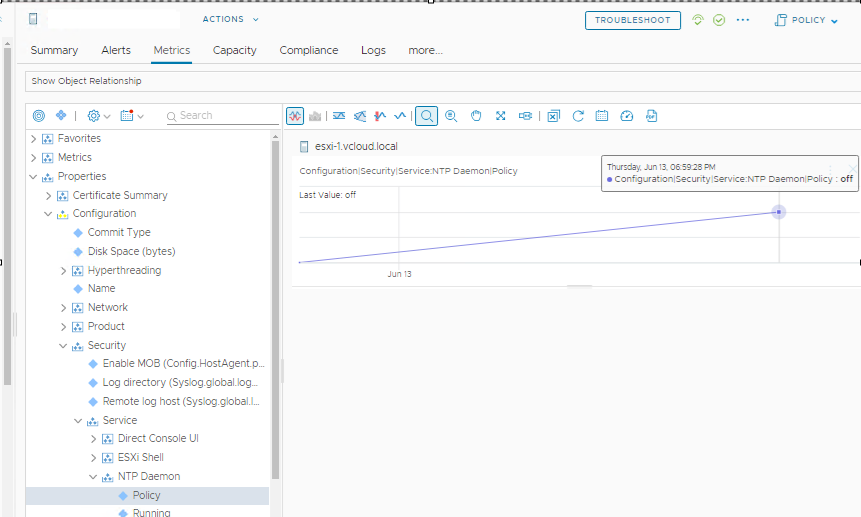The height and width of the screenshot is (517, 861).
Task: Switch to the Alerts tab
Action: [x=116, y=50]
